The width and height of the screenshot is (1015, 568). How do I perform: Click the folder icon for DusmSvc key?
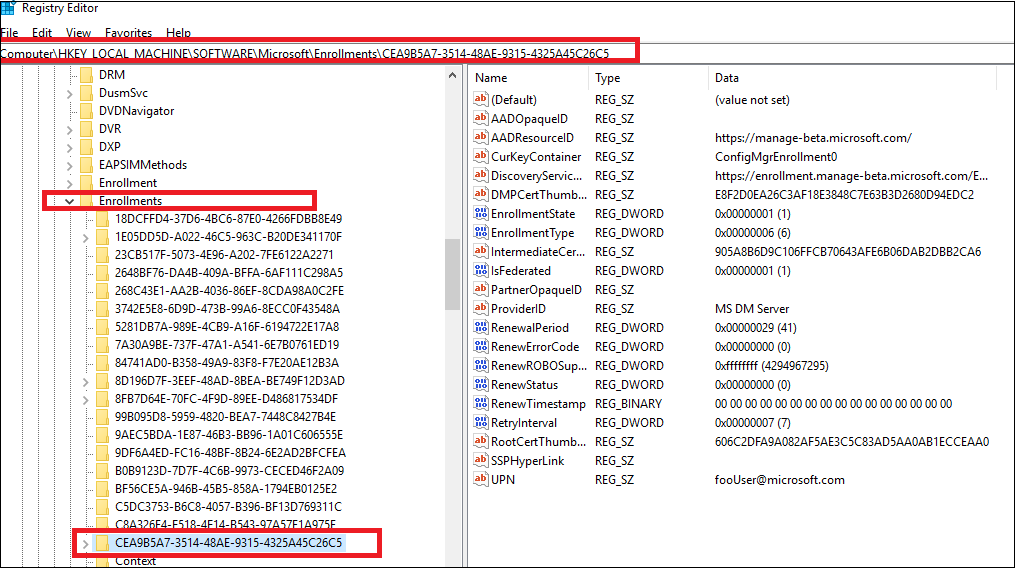pos(85,93)
